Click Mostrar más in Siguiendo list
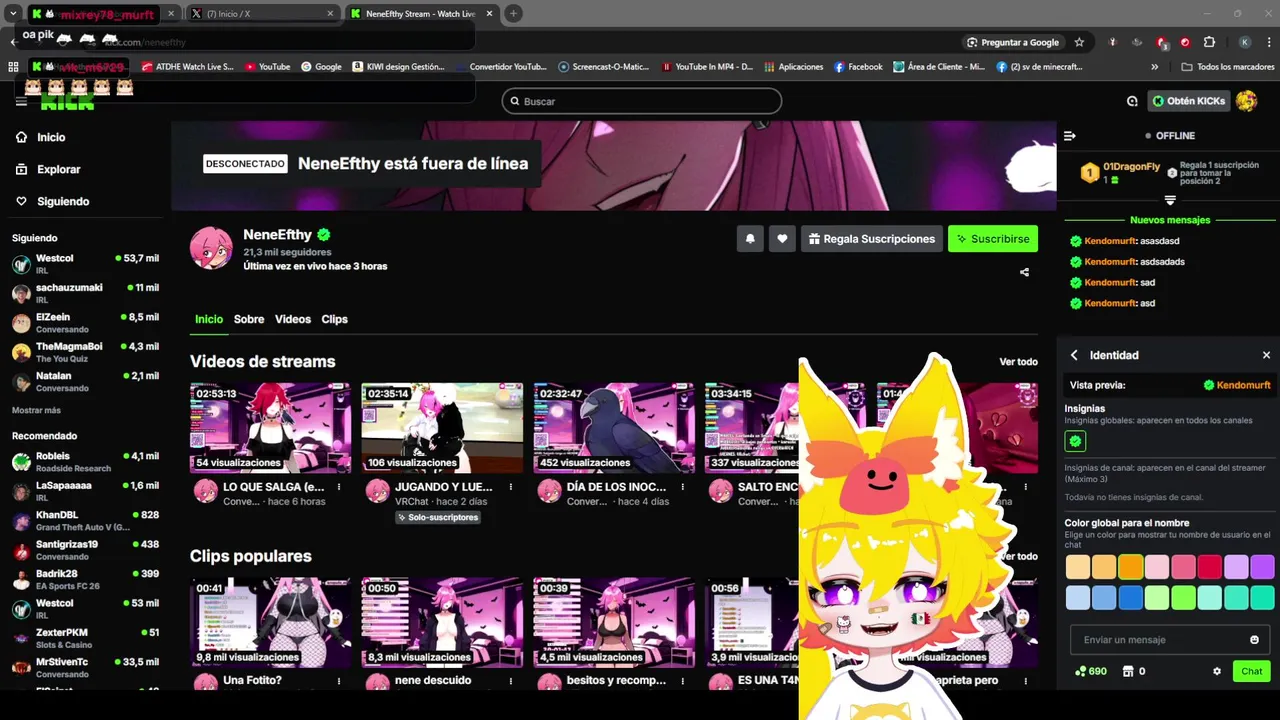Screen dimensions: 1280x720 [x=36, y=410]
